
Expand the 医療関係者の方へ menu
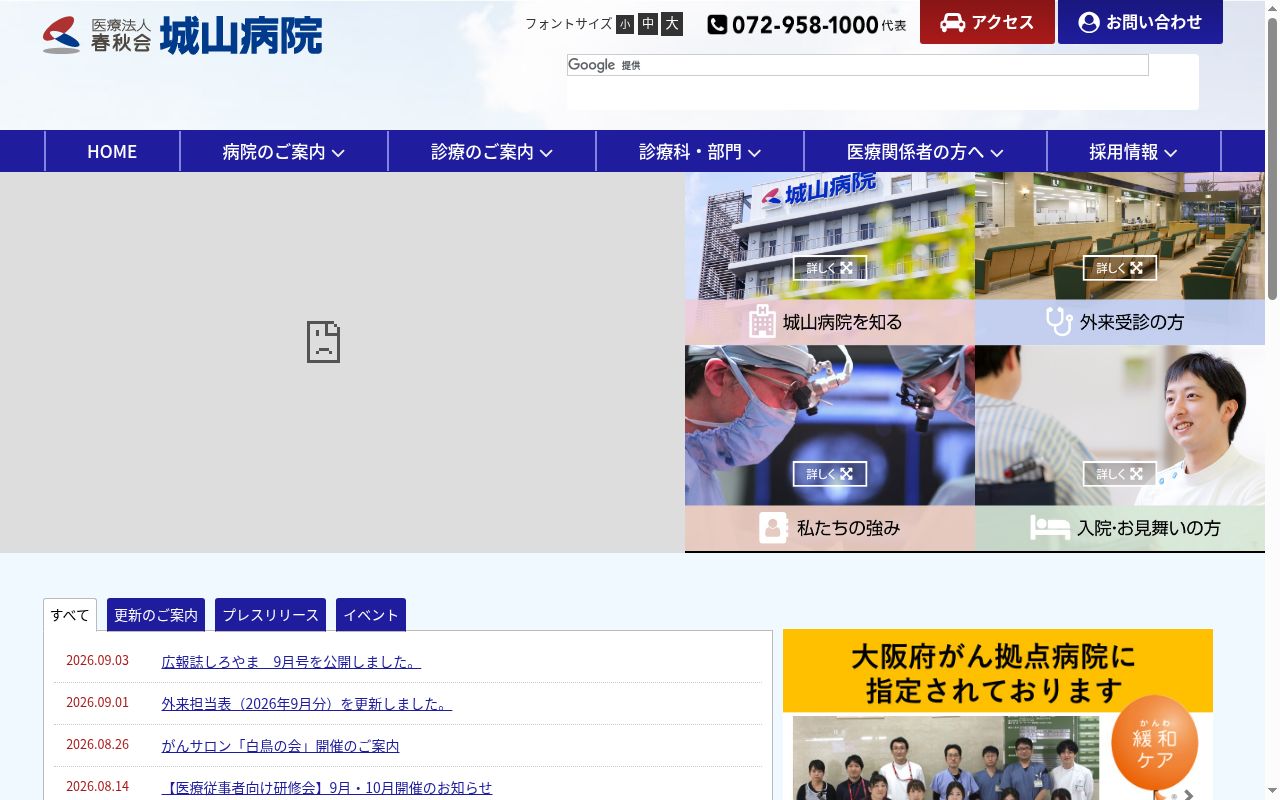coord(925,151)
